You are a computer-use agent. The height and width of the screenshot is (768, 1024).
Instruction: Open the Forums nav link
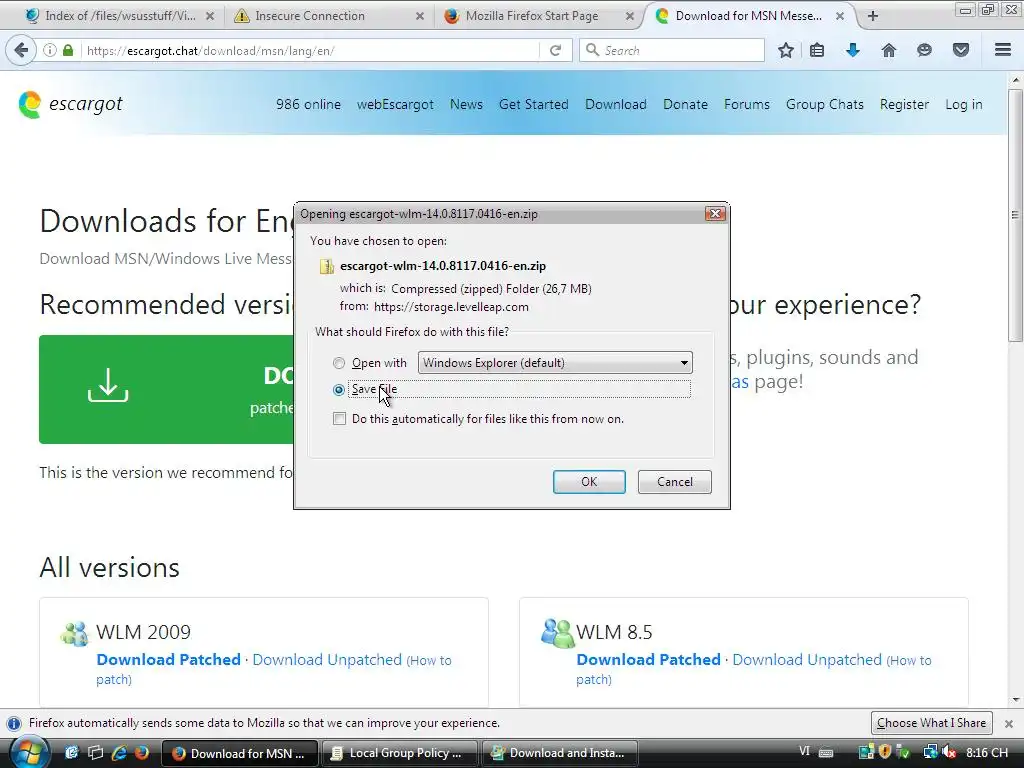click(x=746, y=104)
